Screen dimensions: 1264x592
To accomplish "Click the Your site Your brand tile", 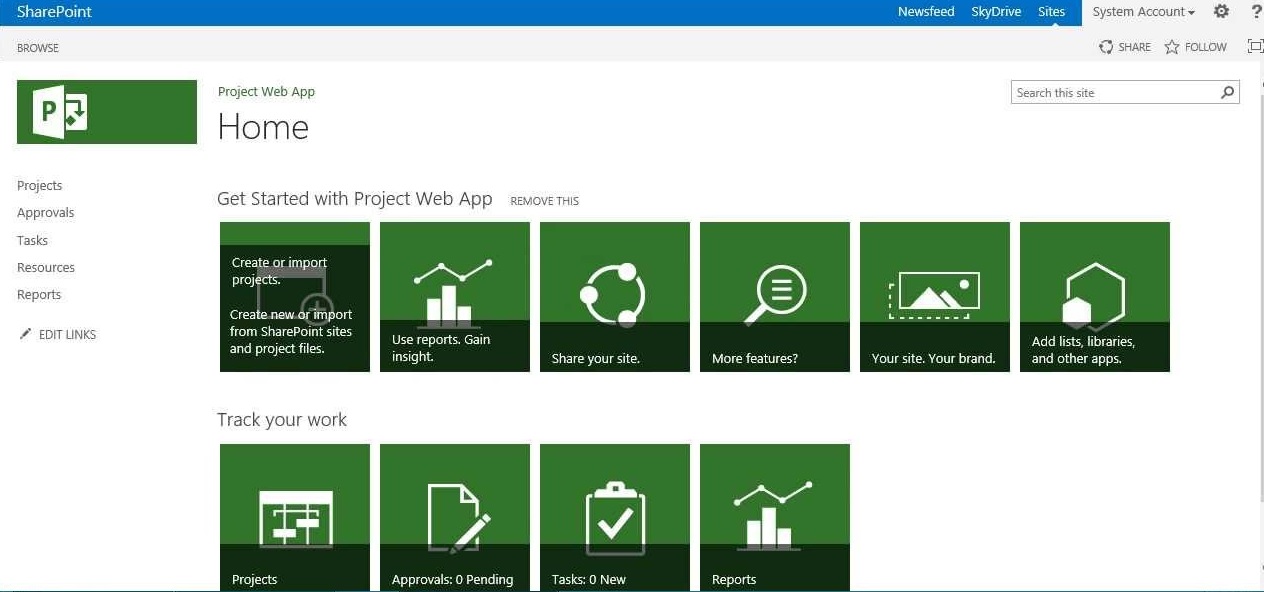I will click(935, 297).
